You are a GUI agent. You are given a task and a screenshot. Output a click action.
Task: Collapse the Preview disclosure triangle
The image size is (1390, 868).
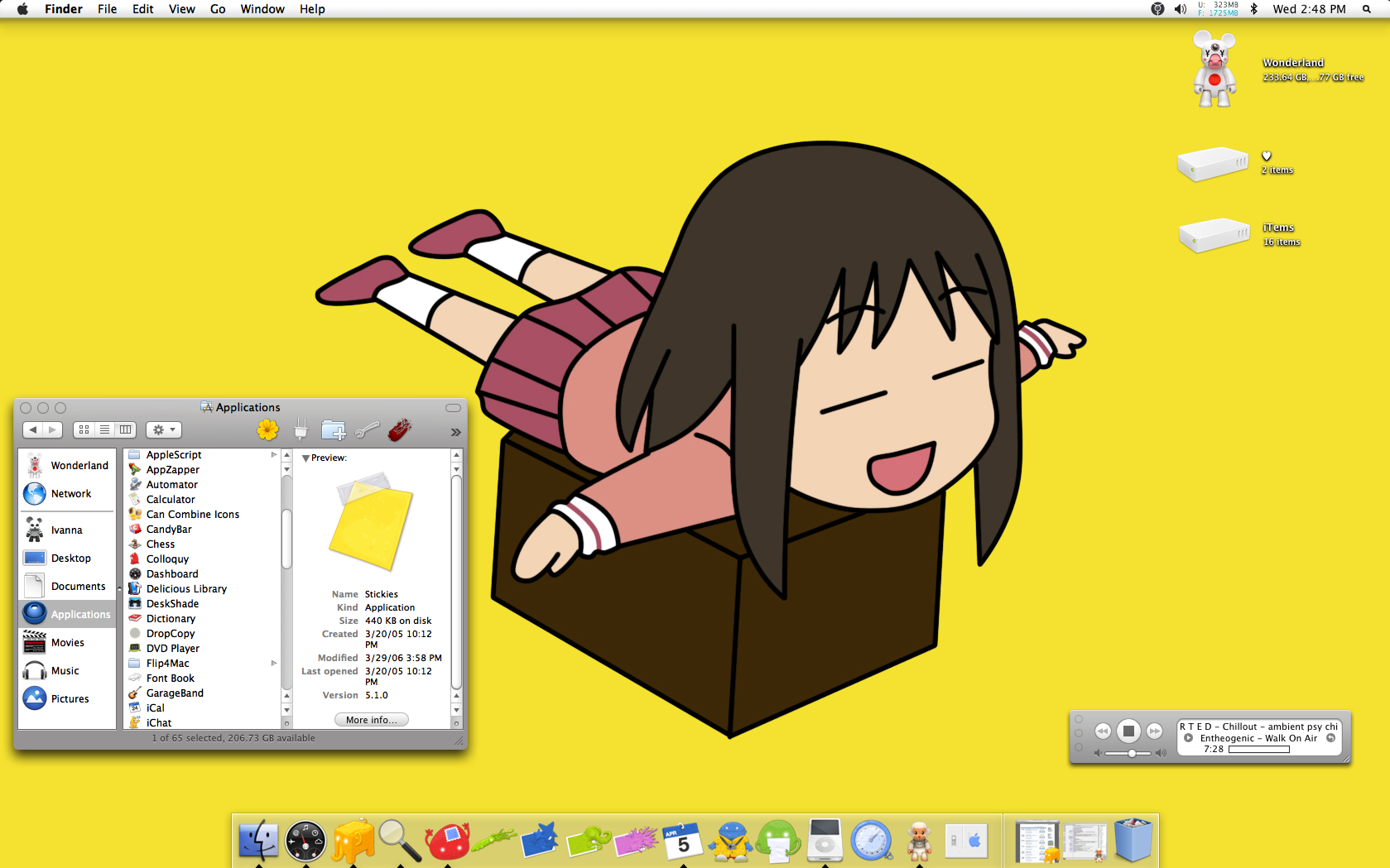point(305,458)
